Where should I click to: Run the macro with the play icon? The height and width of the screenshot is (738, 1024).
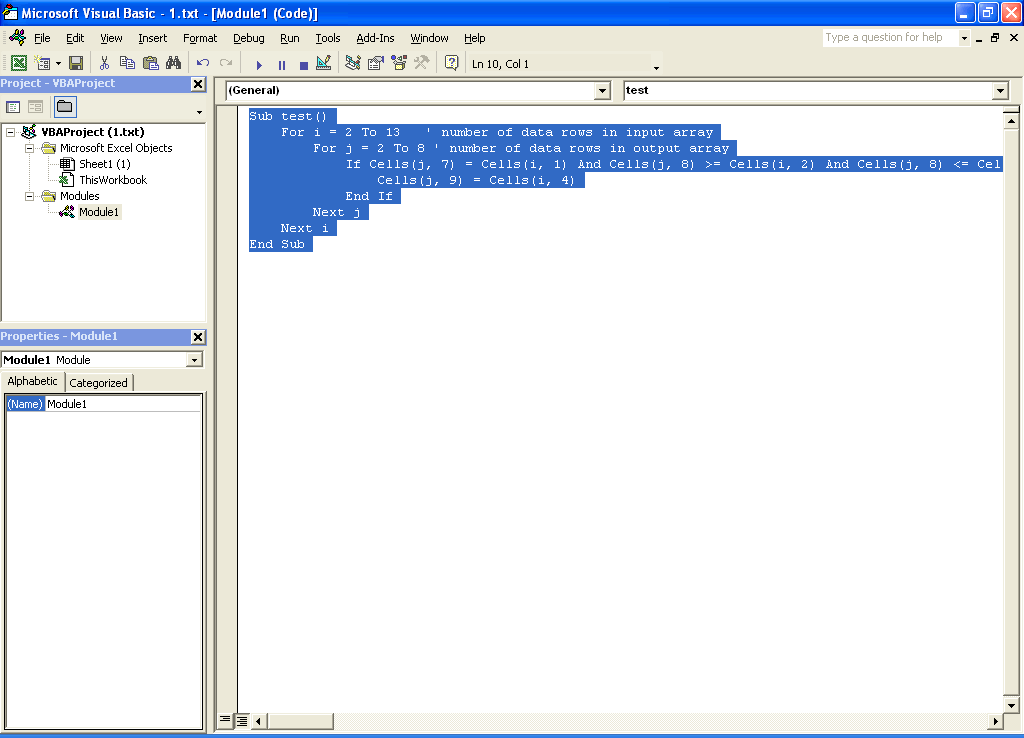tap(259, 65)
